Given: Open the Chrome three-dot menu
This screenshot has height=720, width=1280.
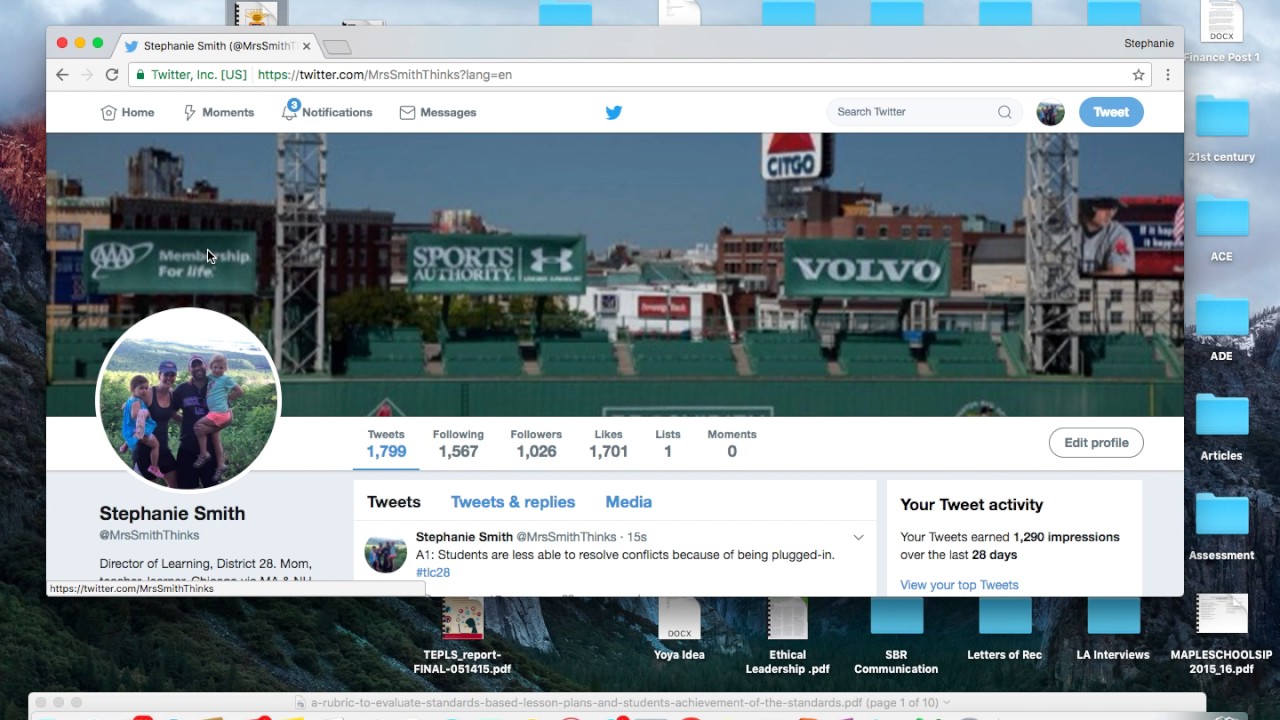Looking at the screenshot, I should click(1167, 75).
